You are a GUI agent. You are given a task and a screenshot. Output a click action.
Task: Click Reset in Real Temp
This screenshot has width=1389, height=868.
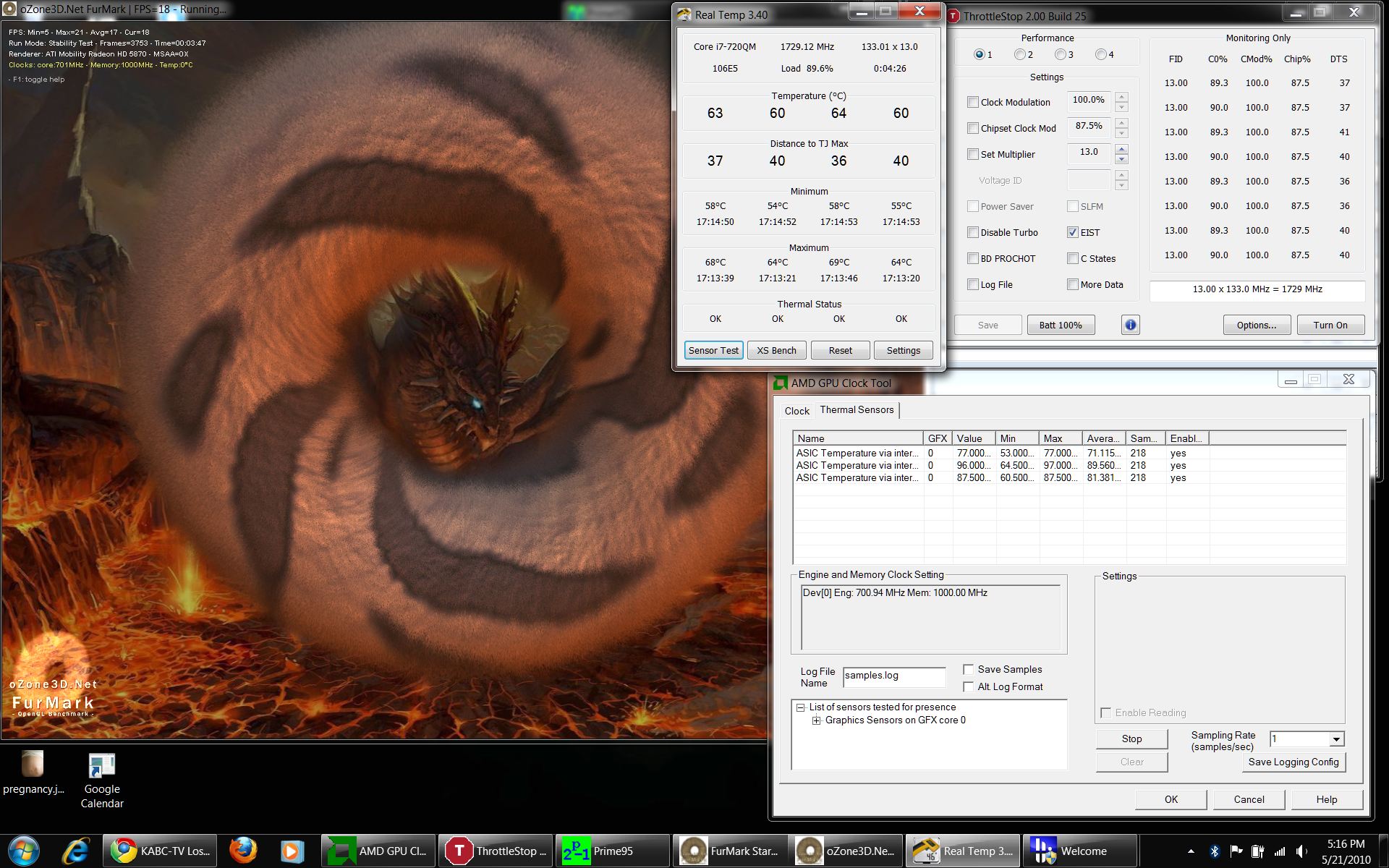coord(840,350)
